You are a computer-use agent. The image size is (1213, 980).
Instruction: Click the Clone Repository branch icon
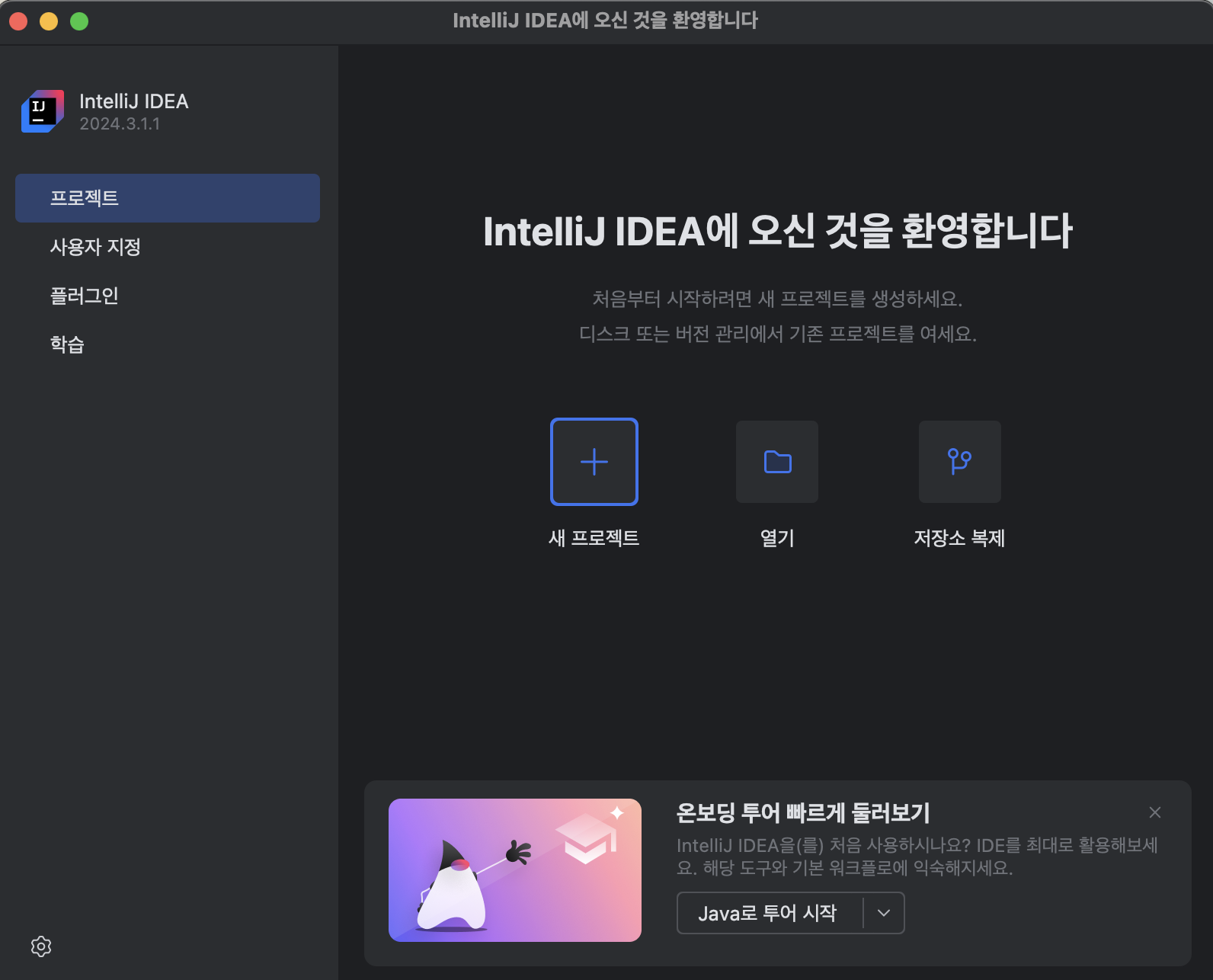(960, 462)
